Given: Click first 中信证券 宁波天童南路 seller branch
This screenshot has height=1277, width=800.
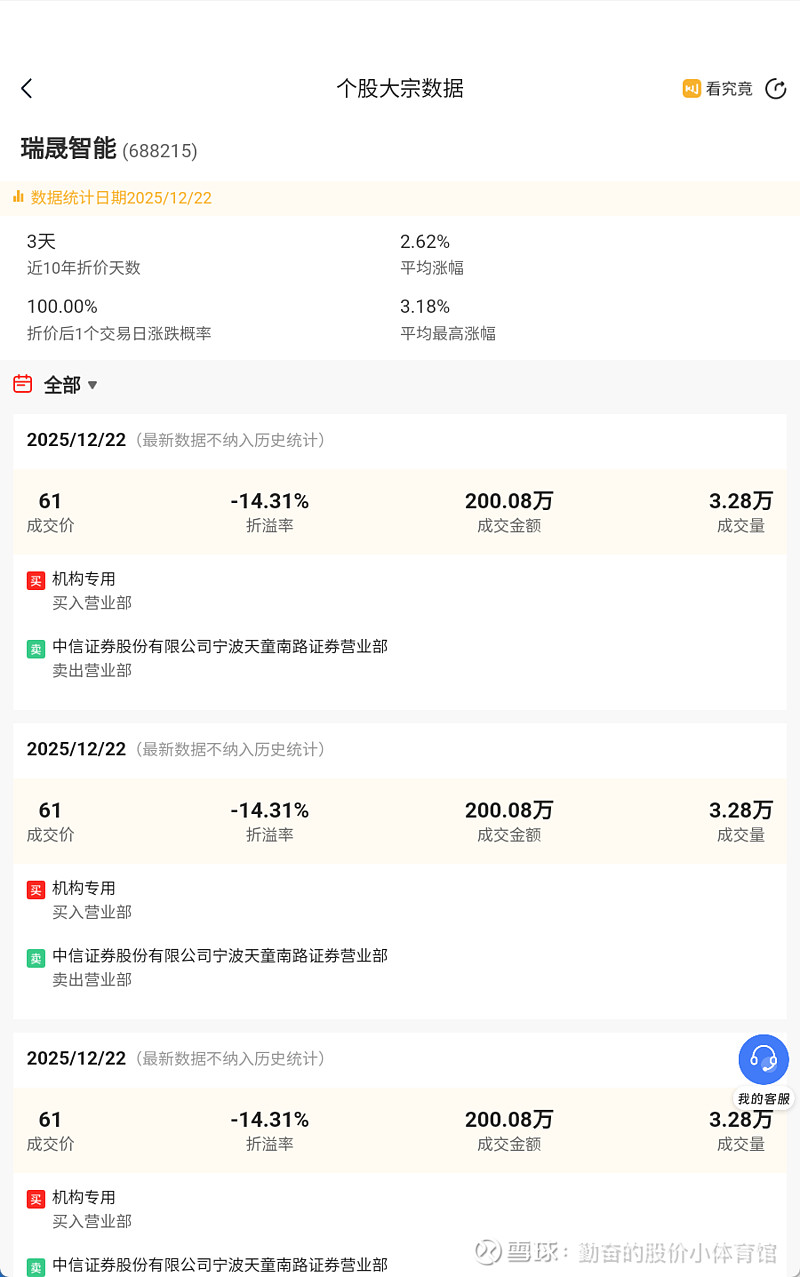Looking at the screenshot, I should (x=220, y=647).
